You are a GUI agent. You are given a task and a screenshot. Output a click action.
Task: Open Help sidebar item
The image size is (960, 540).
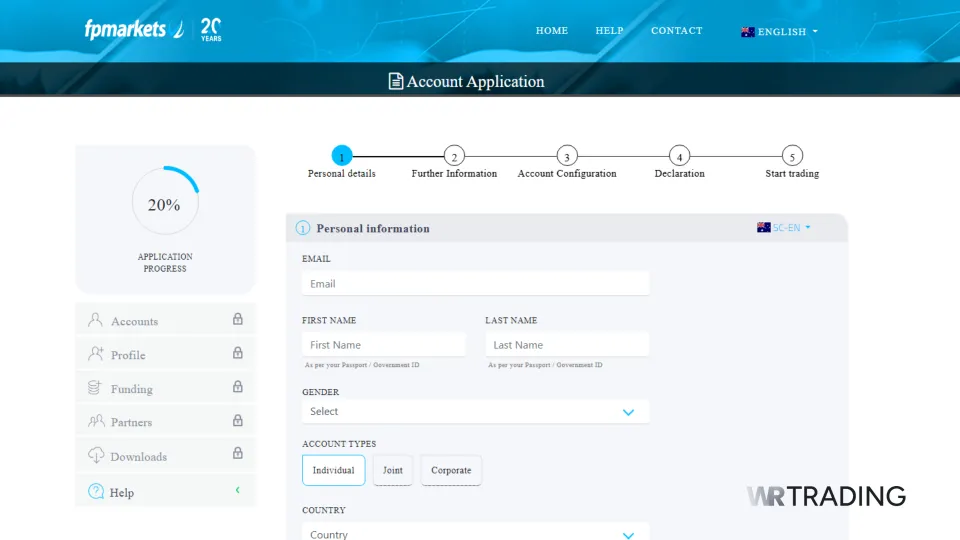pos(166,490)
